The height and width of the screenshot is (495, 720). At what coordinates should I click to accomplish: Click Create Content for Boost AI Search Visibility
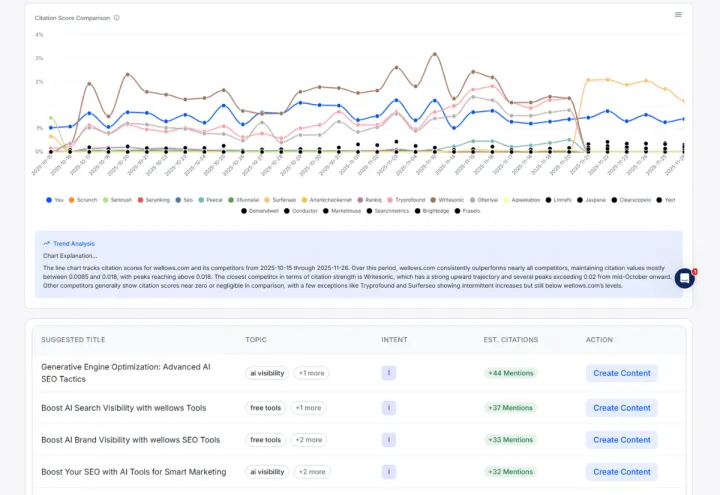tap(622, 408)
